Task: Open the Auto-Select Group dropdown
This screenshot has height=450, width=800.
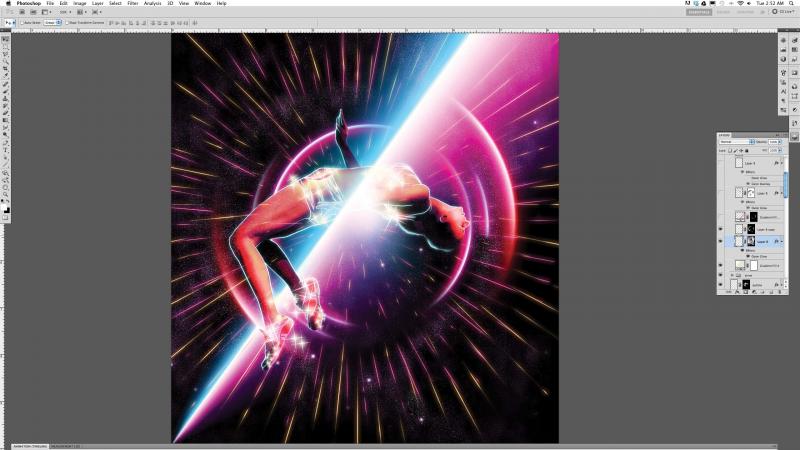Action: click(x=52, y=21)
